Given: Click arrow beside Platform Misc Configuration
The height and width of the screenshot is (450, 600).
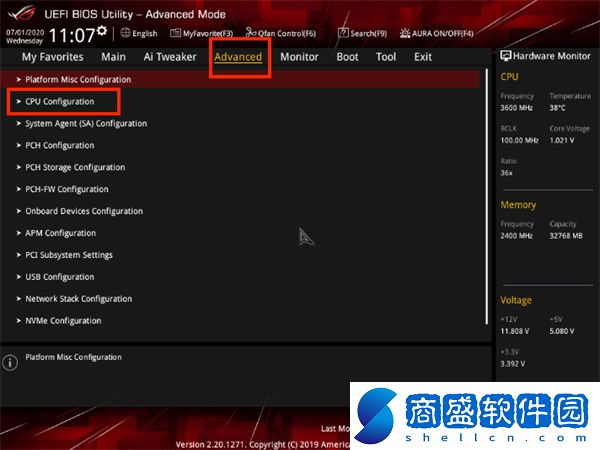Looking at the screenshot, I should pyautogui.click(x=18, y=79).
